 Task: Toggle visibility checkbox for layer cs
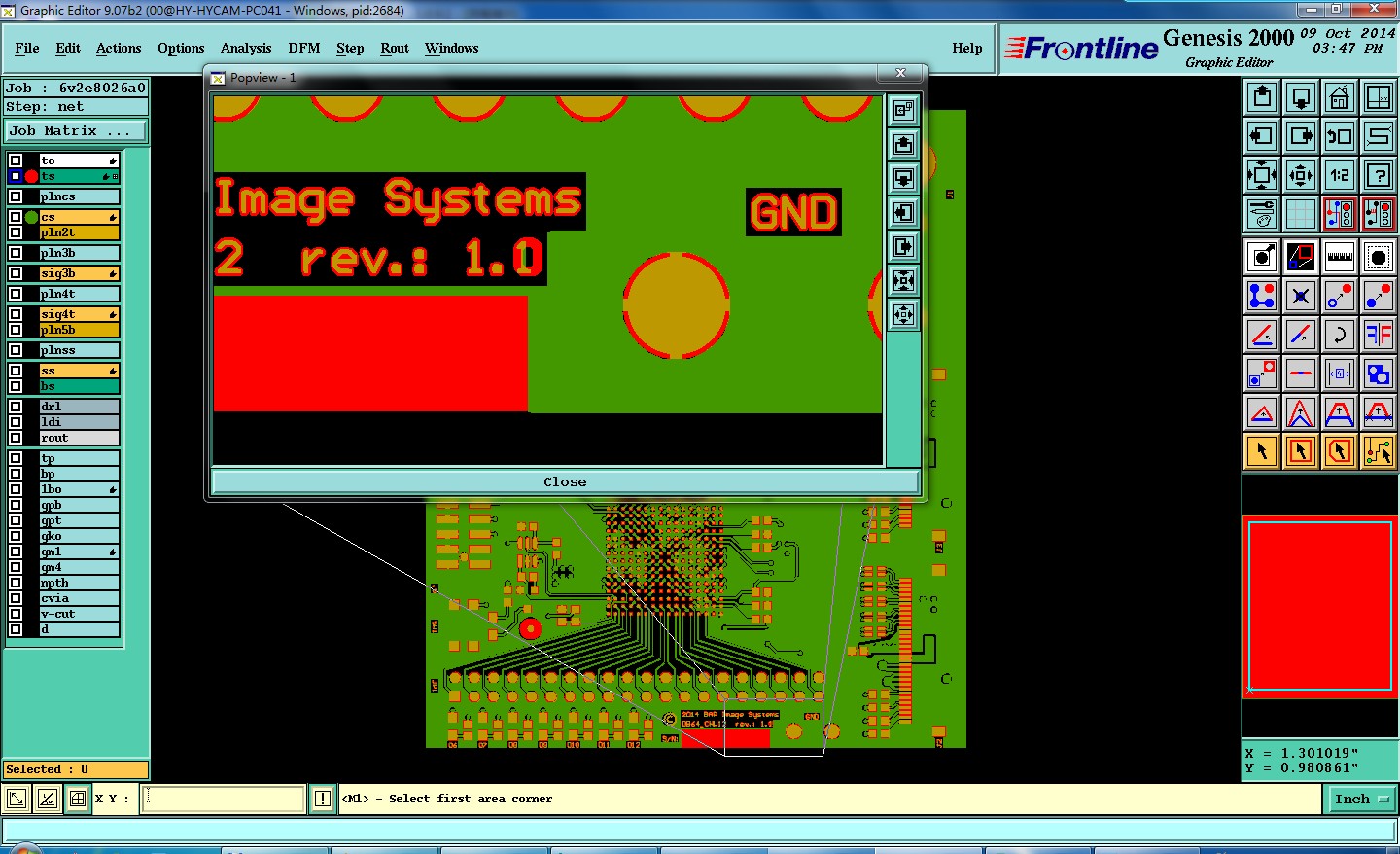tap(16, 217)
